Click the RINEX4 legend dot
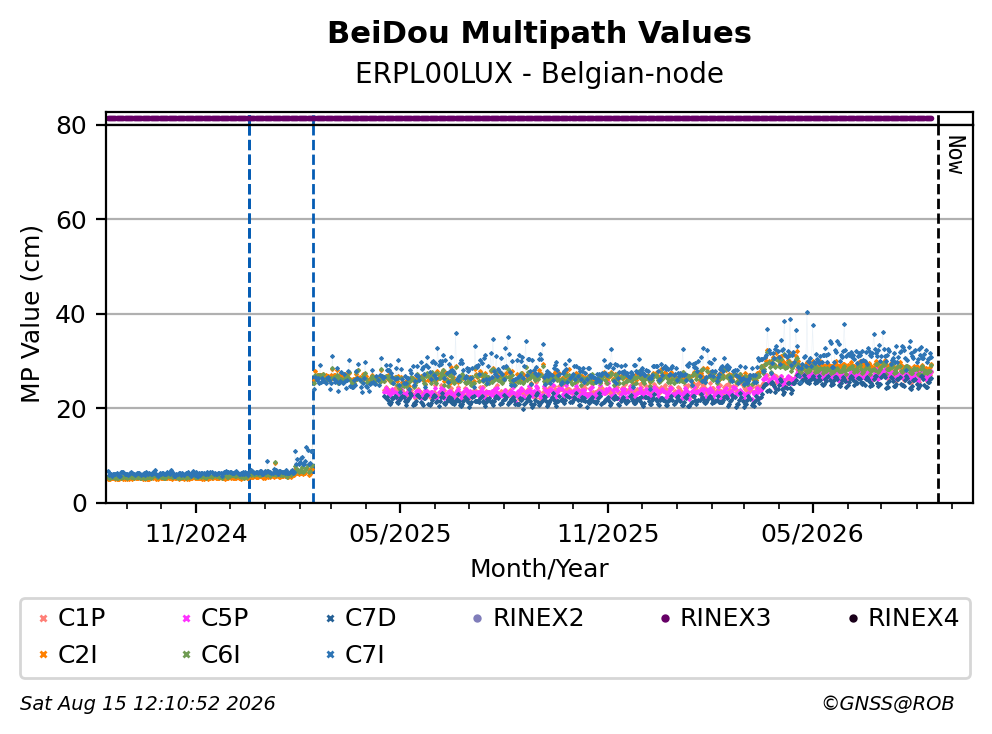The height and width of the screenshot is (734, 992). coord(853,618)
